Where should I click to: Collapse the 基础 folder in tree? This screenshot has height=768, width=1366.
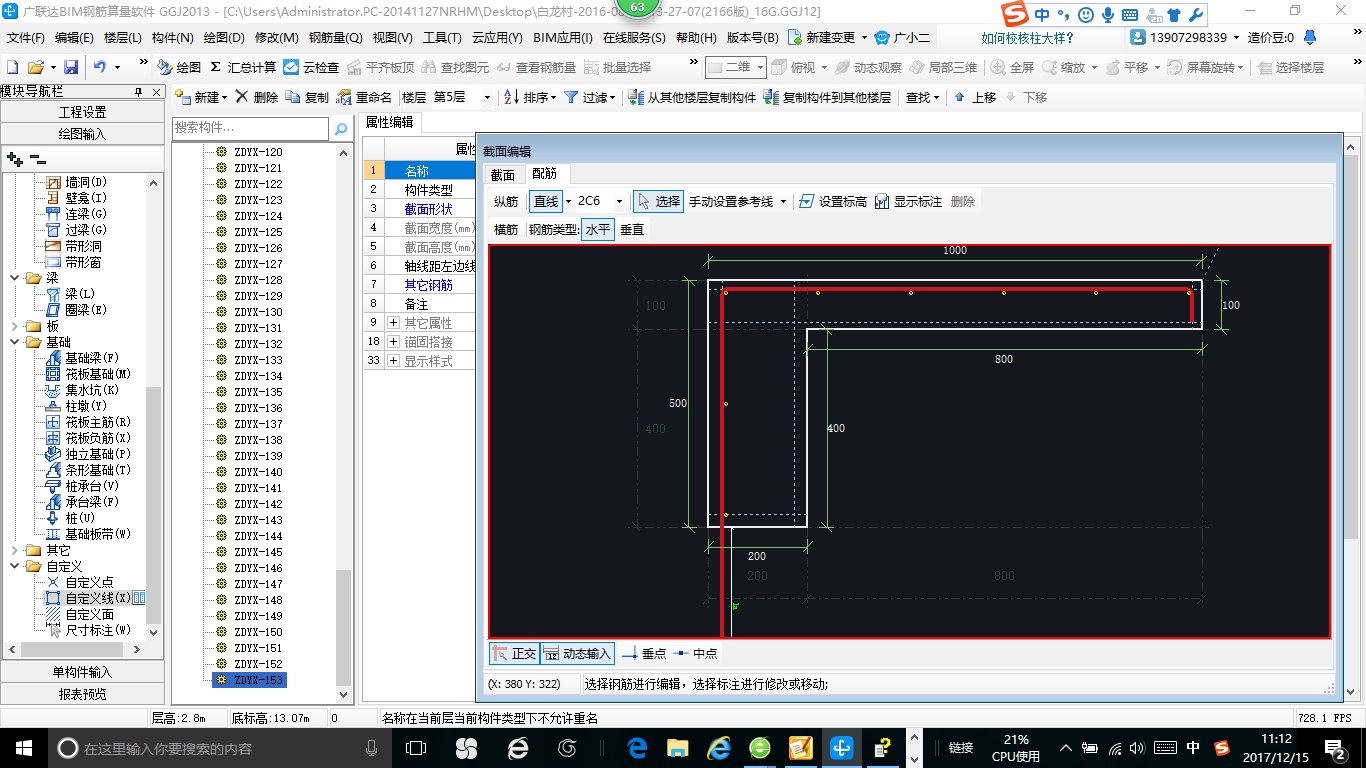click(15, 342)
